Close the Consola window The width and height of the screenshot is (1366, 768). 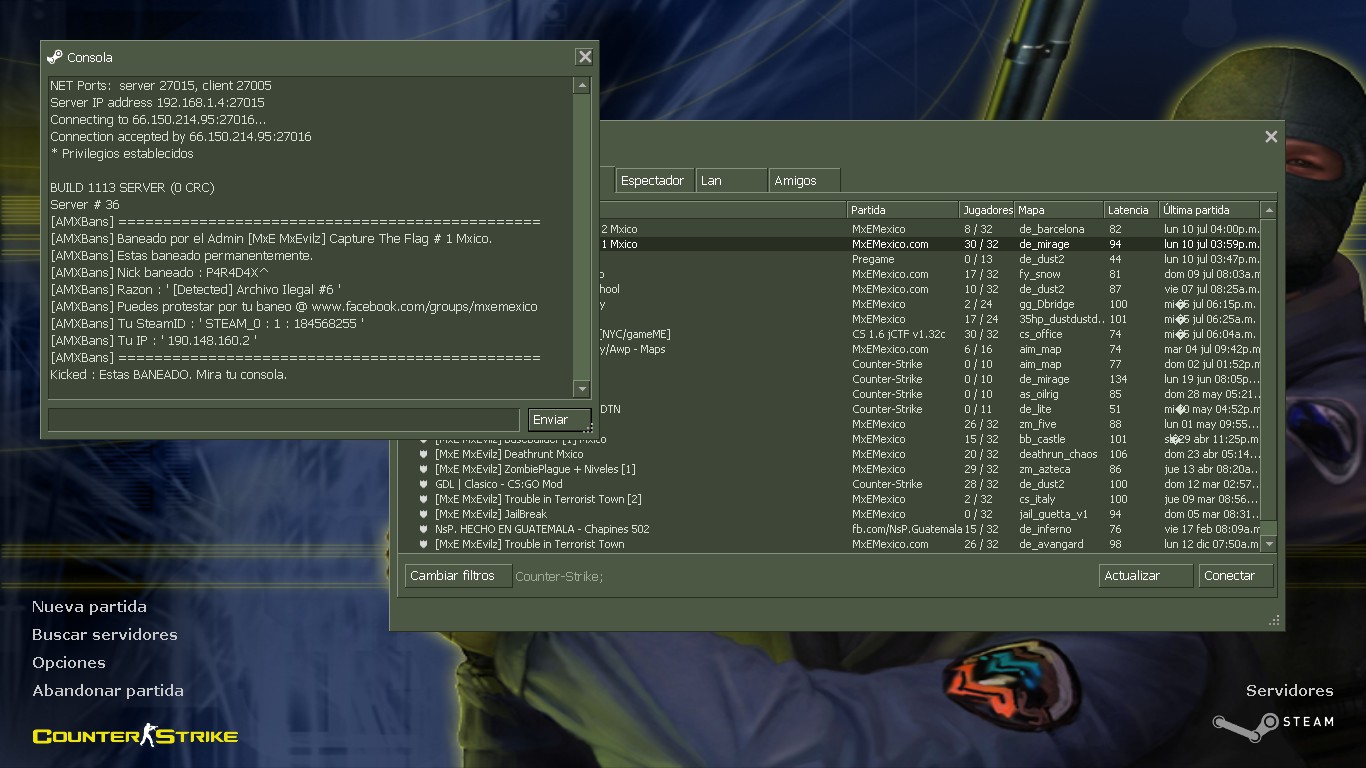coord(585,57)
